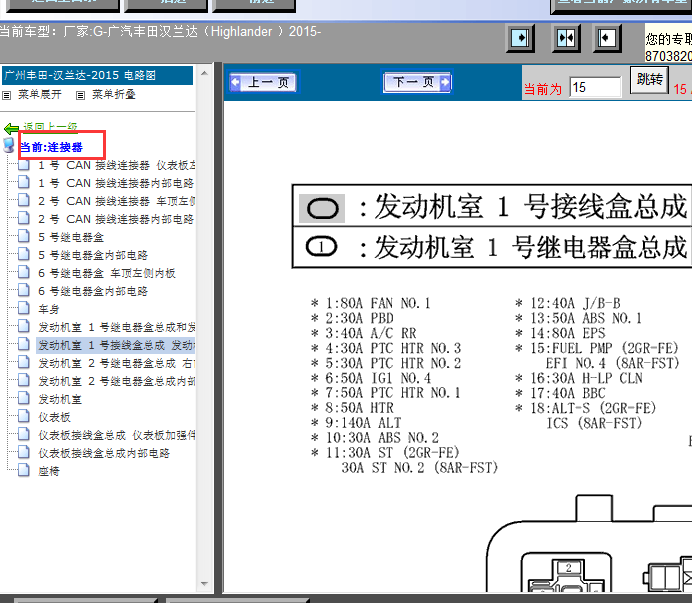Click the collapse-both-panels arrows icon
Viewport: 692px width, 603px height.
tap(566, 38)
